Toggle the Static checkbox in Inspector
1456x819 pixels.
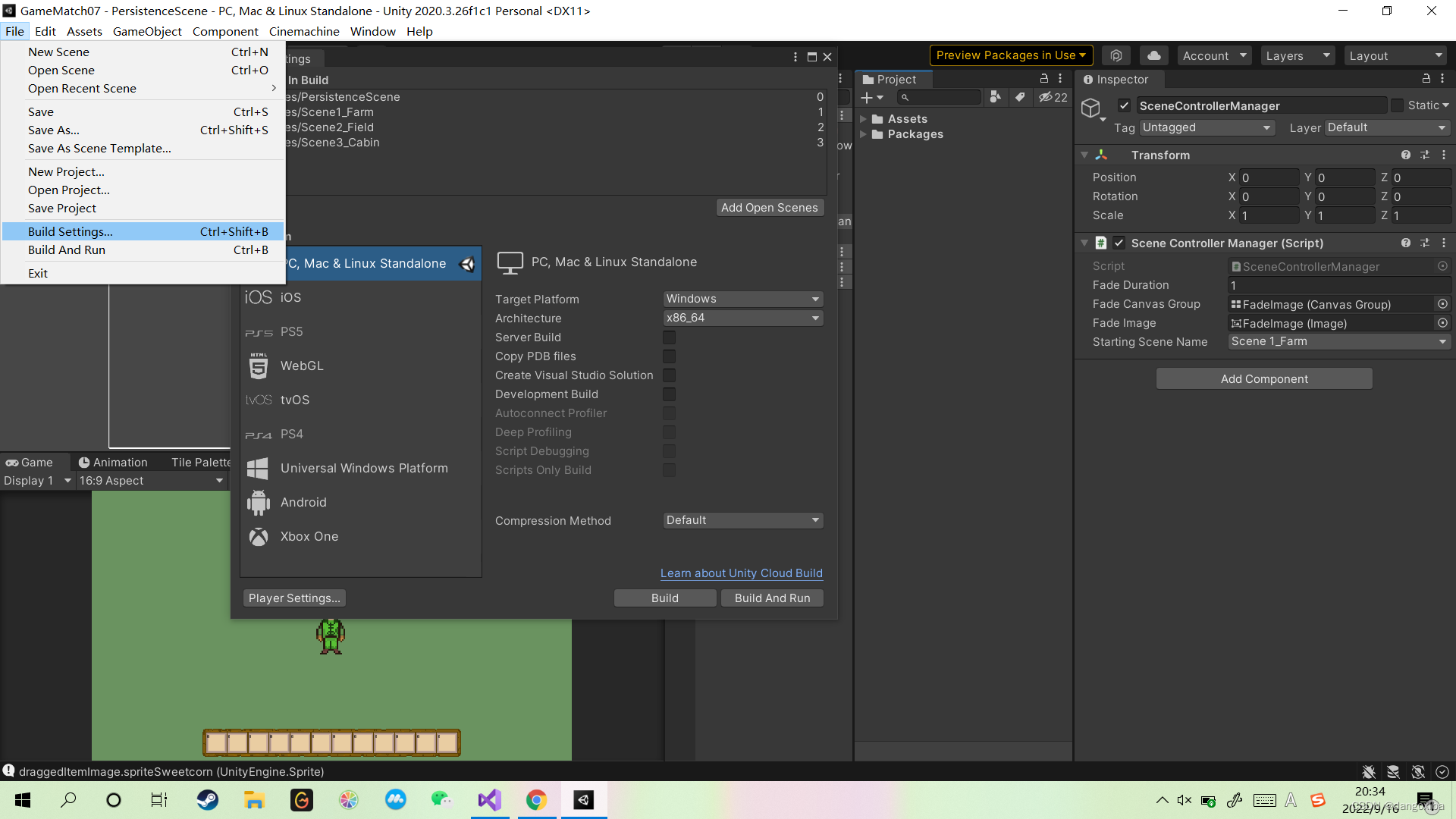1397,105
